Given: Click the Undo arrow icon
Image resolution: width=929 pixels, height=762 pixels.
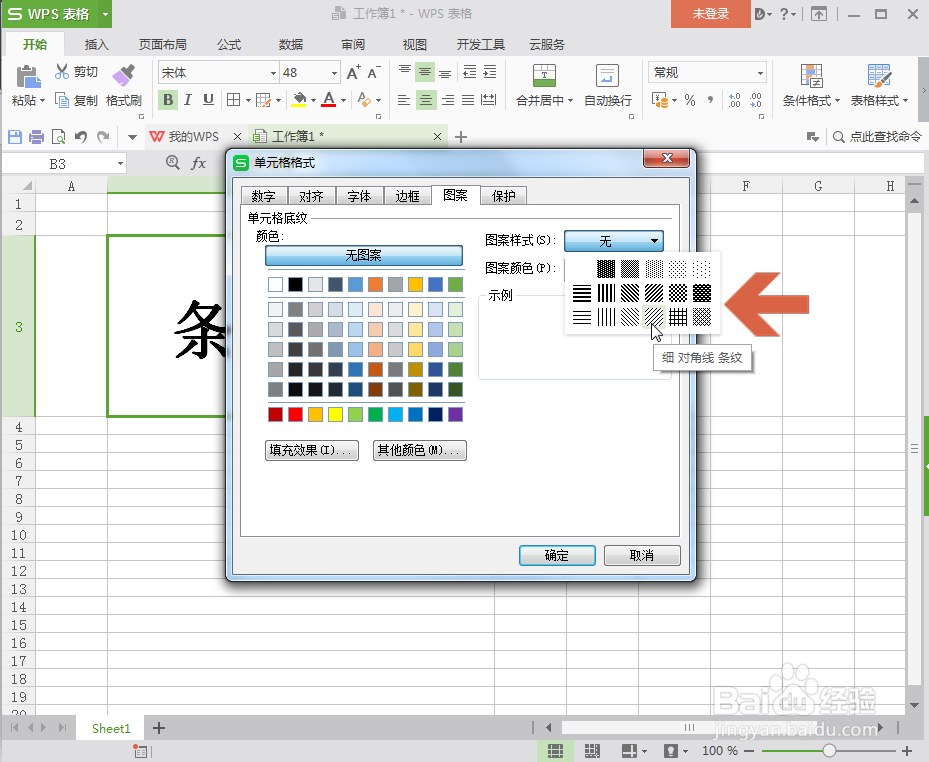Looking at the screenshot, I should click(x=81, y=137).
